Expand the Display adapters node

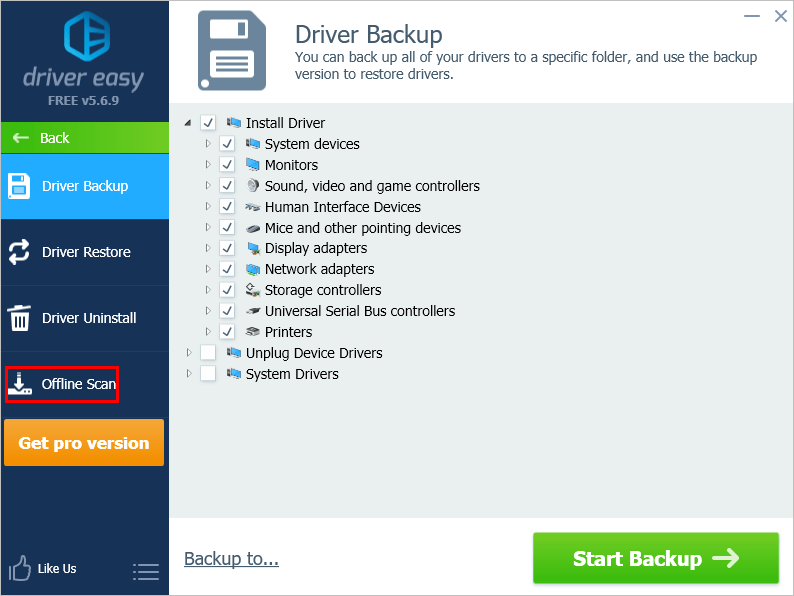(208, 248)
